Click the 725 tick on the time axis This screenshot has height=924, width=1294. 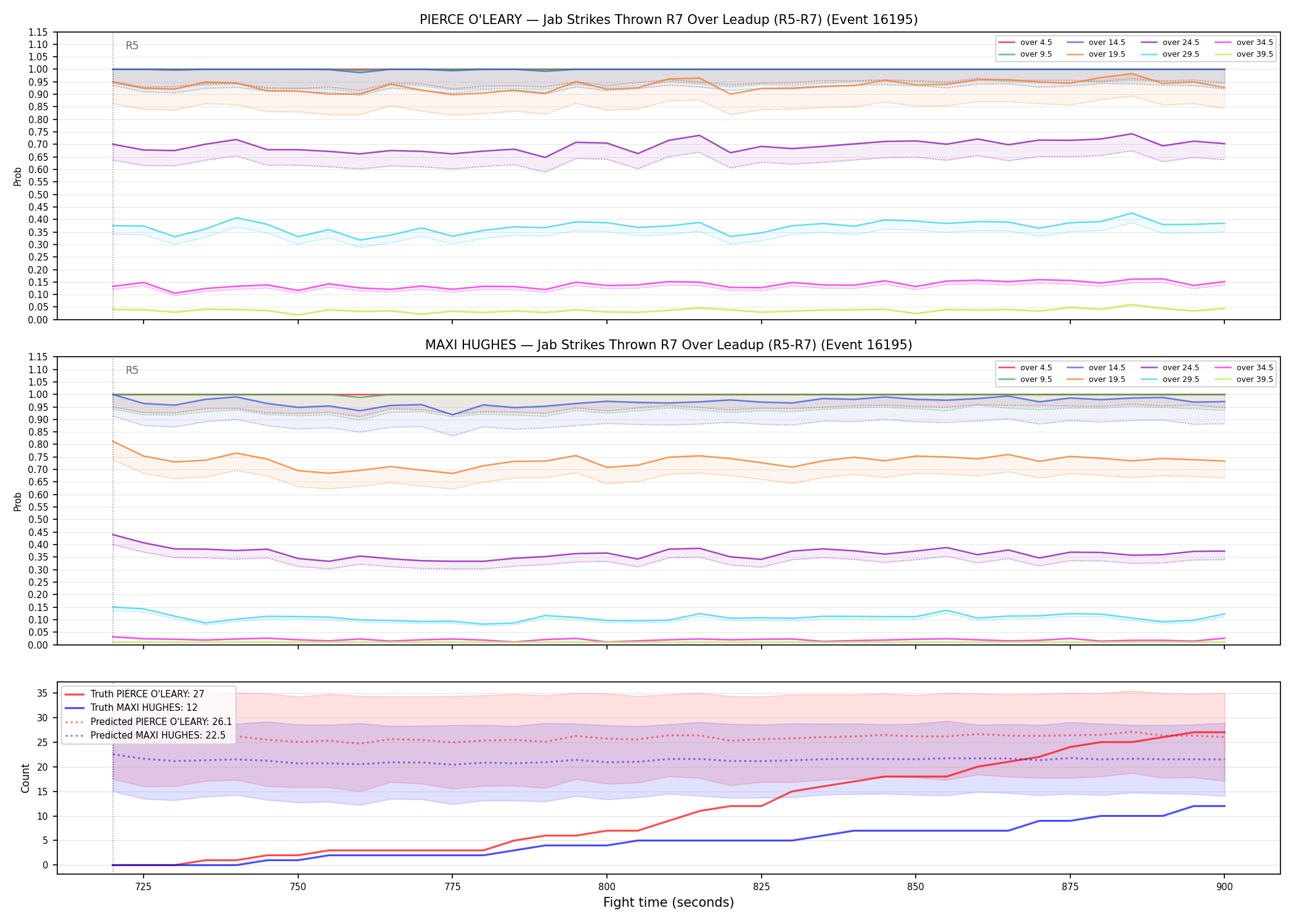[144, 886]
